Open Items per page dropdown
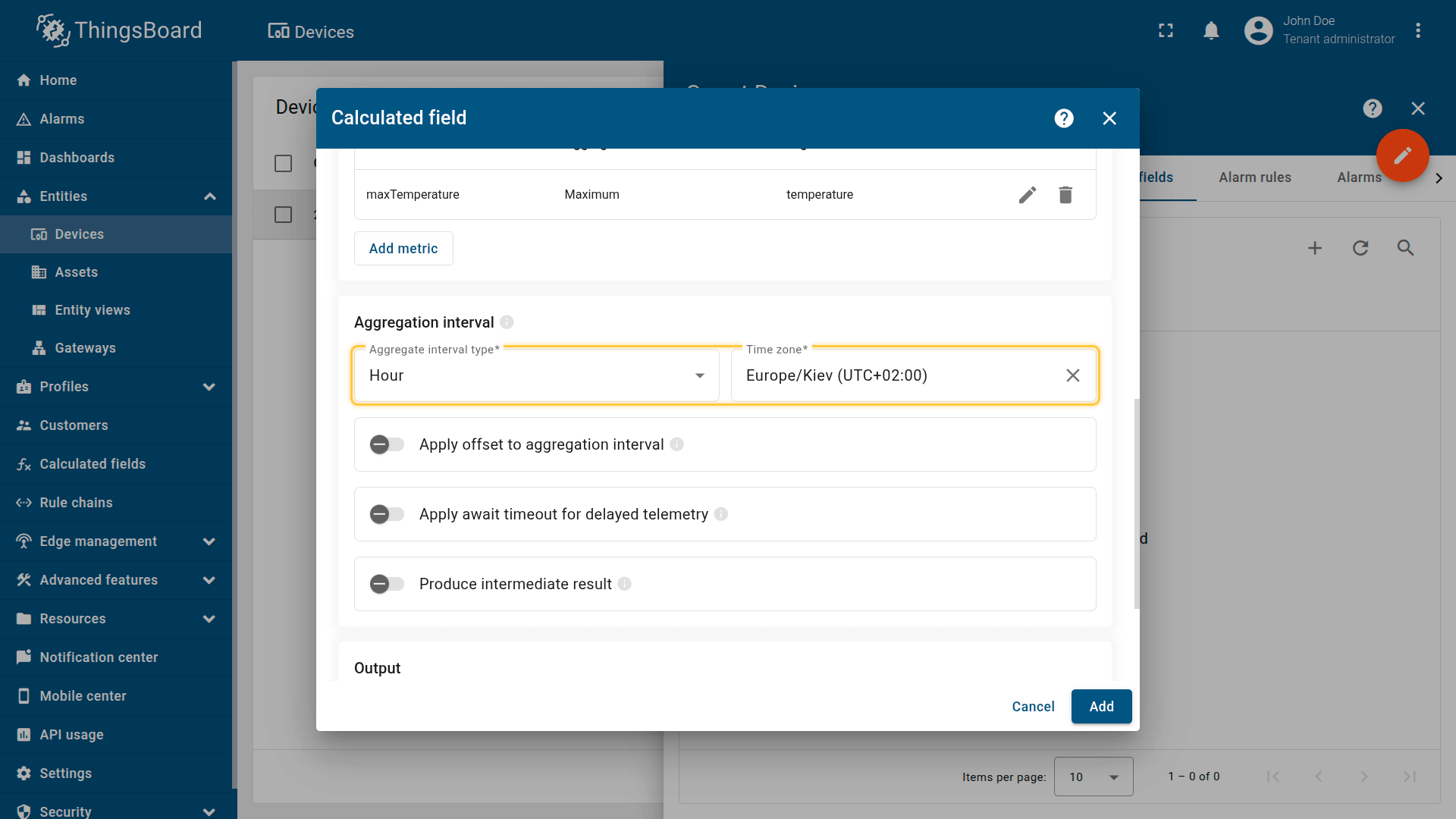Viewport: 1456px width, 819px height. coord(1093,777)
